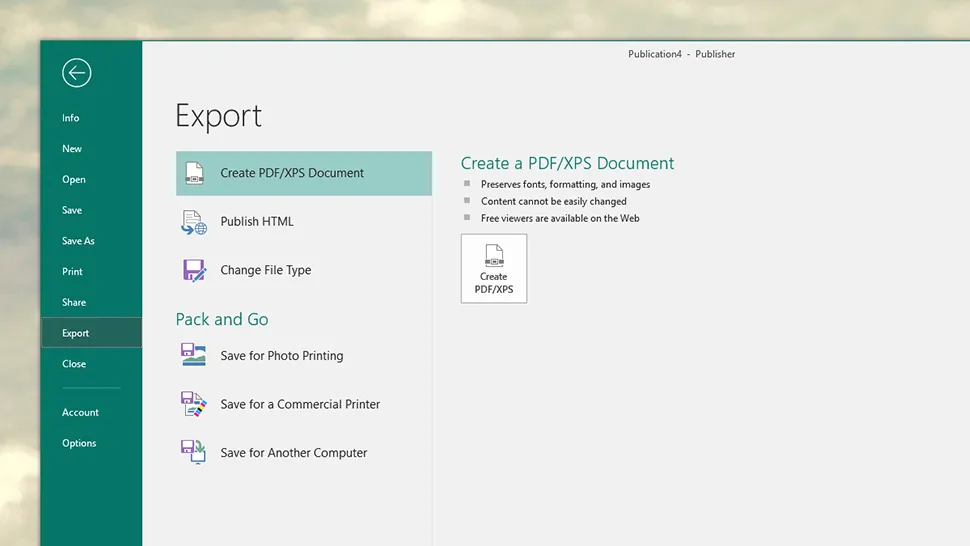Click the Save for Photo Printing icon

point(194,355)
